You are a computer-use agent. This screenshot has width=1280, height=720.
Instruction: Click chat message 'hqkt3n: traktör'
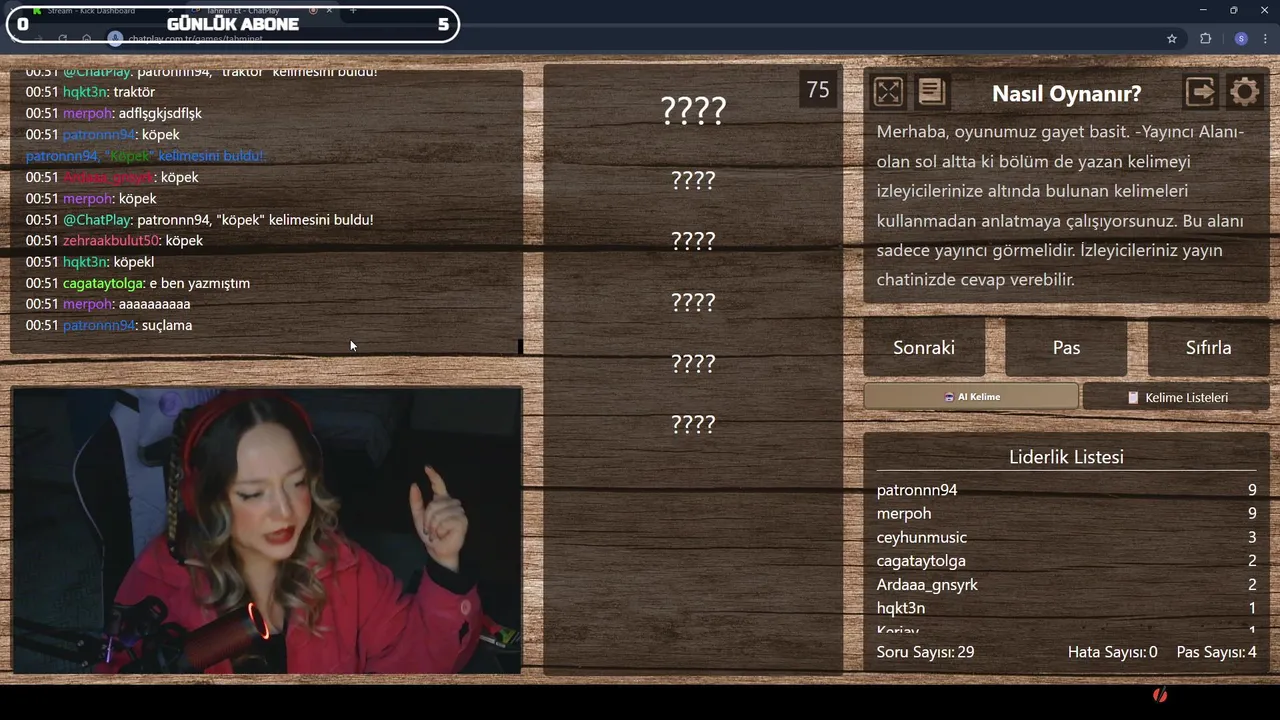tap(90, 92)
